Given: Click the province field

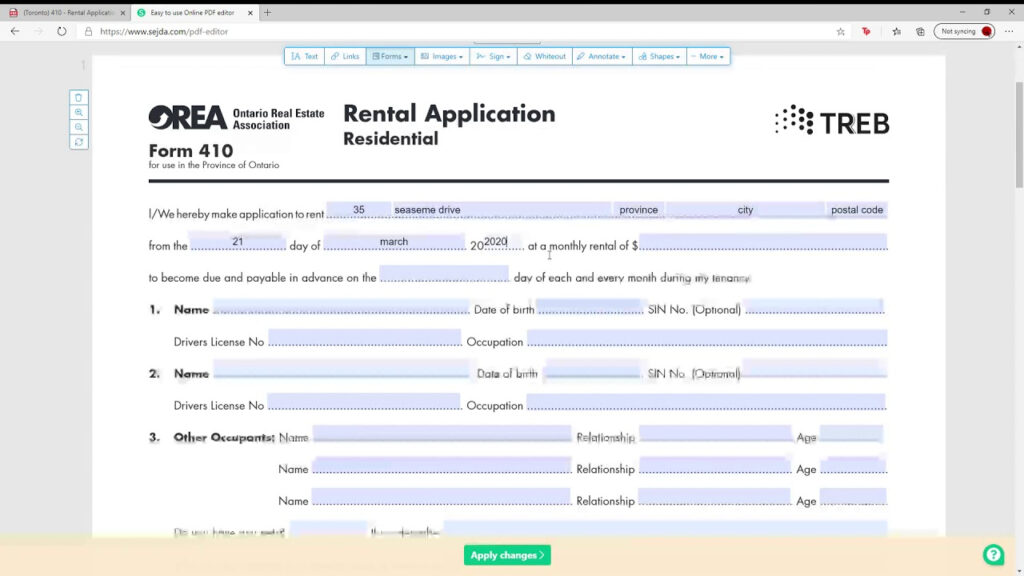Looking at the screenshot, I should (x=639, y=210).
